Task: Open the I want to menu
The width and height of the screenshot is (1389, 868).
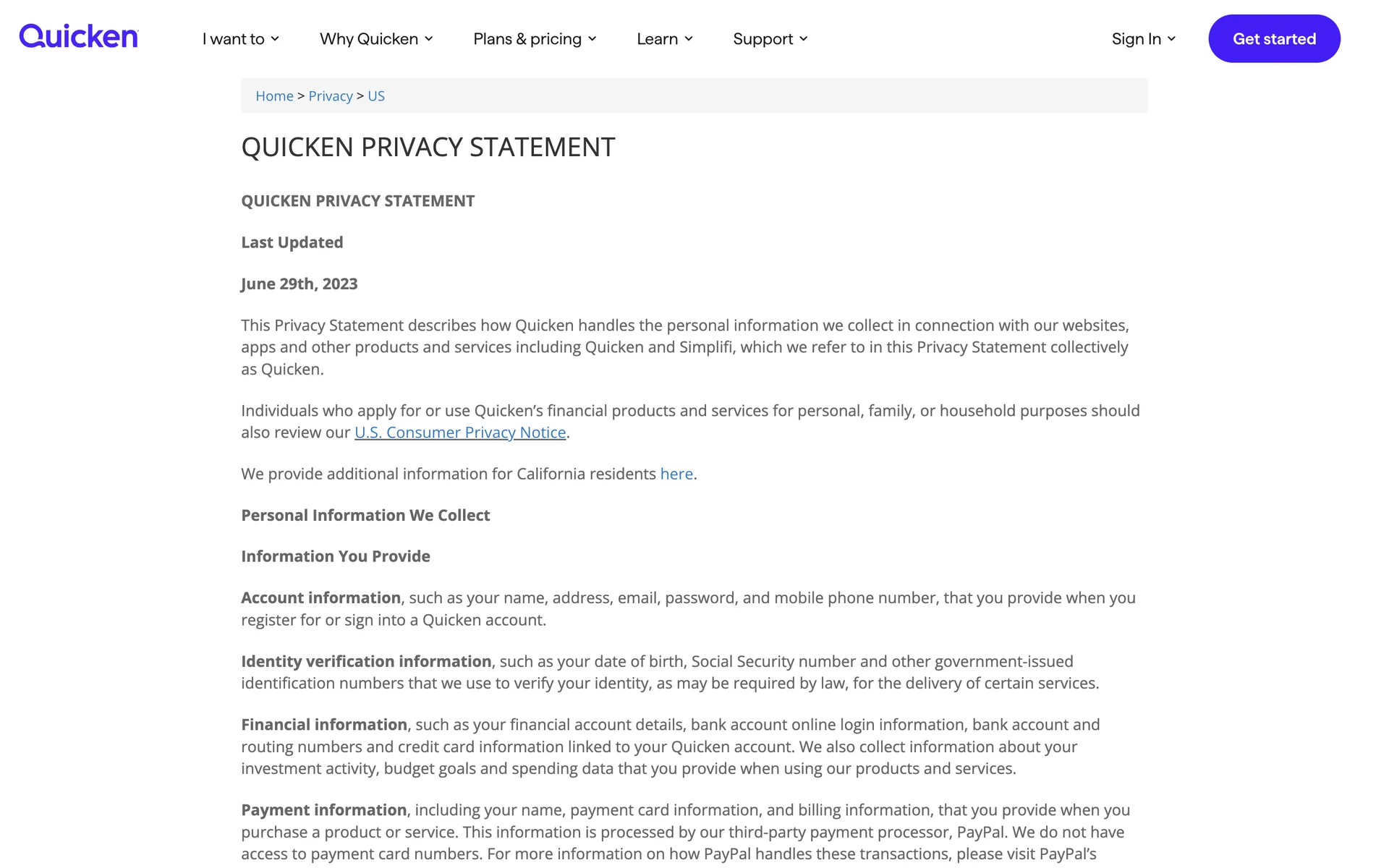Action: (x=233, y=39)
